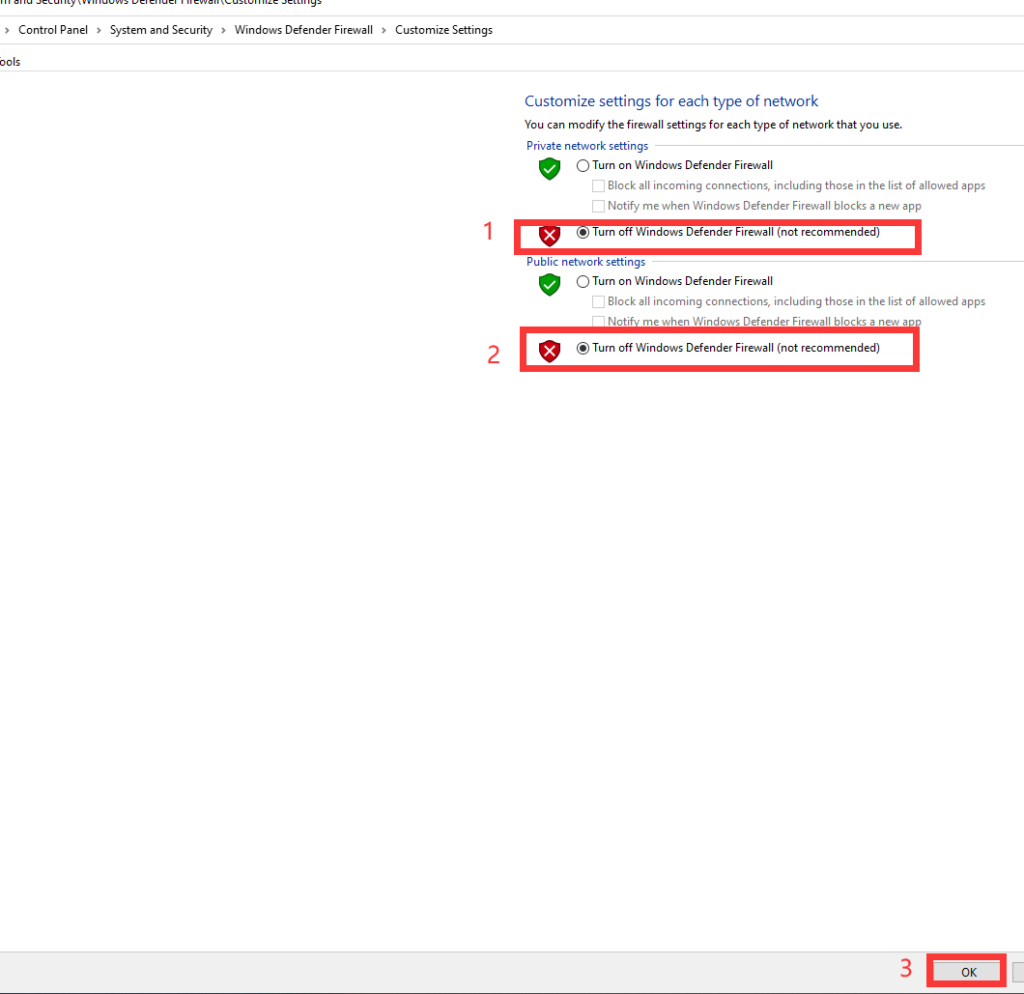Navigate to System and Security breadcrumb

161,30
